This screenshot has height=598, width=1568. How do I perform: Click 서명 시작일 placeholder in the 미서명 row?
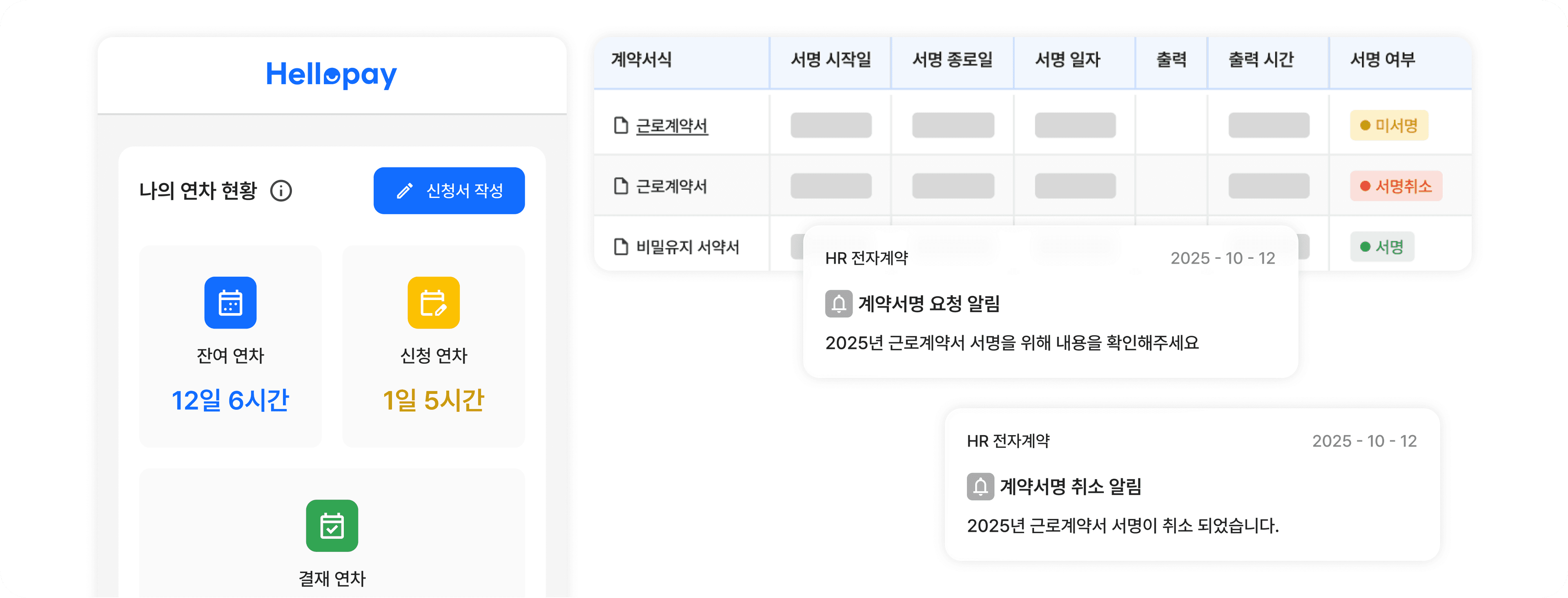(831, 125)
